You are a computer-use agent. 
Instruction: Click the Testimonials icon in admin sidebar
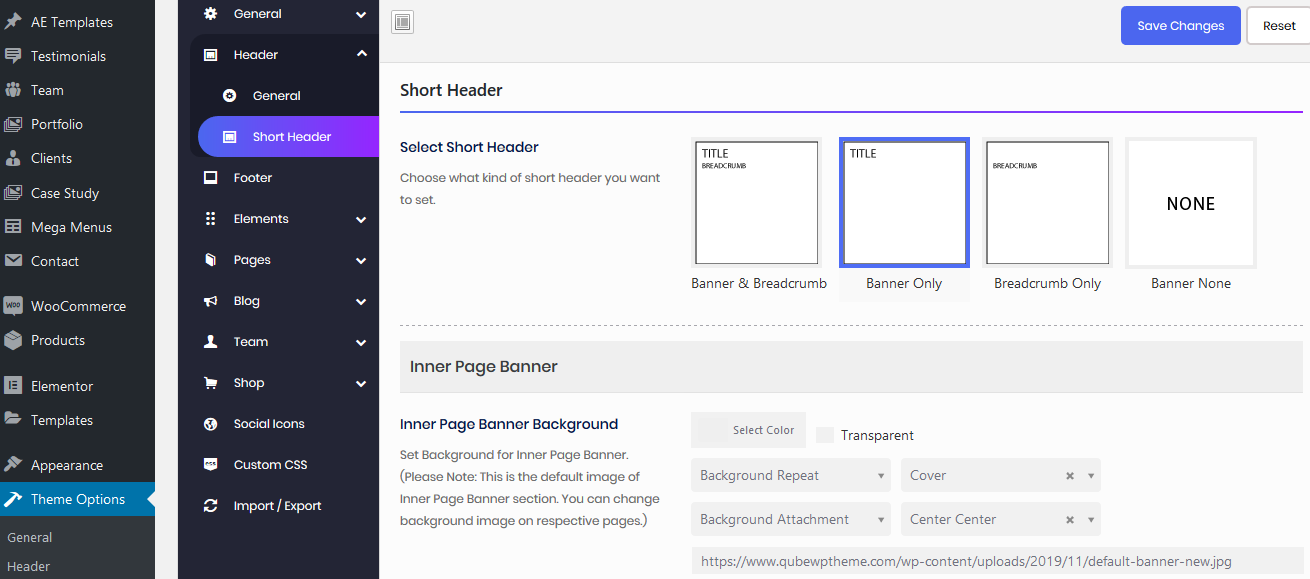pos(13,56)
